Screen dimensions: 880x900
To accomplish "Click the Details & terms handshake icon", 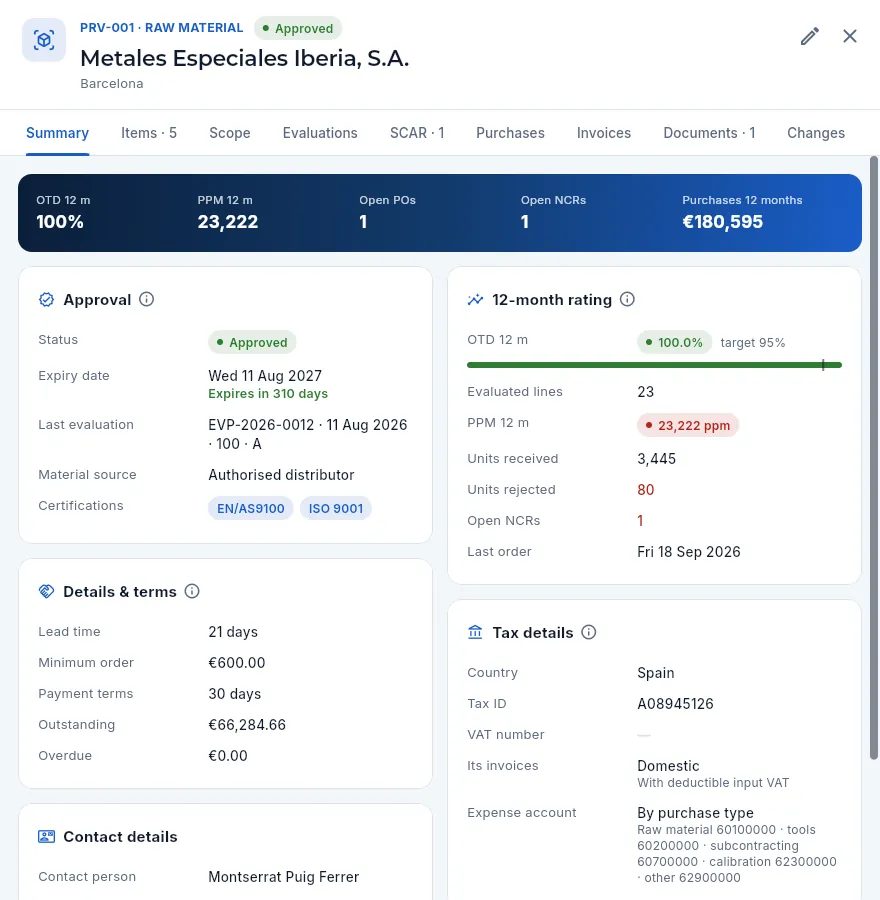I will point(46,591).
